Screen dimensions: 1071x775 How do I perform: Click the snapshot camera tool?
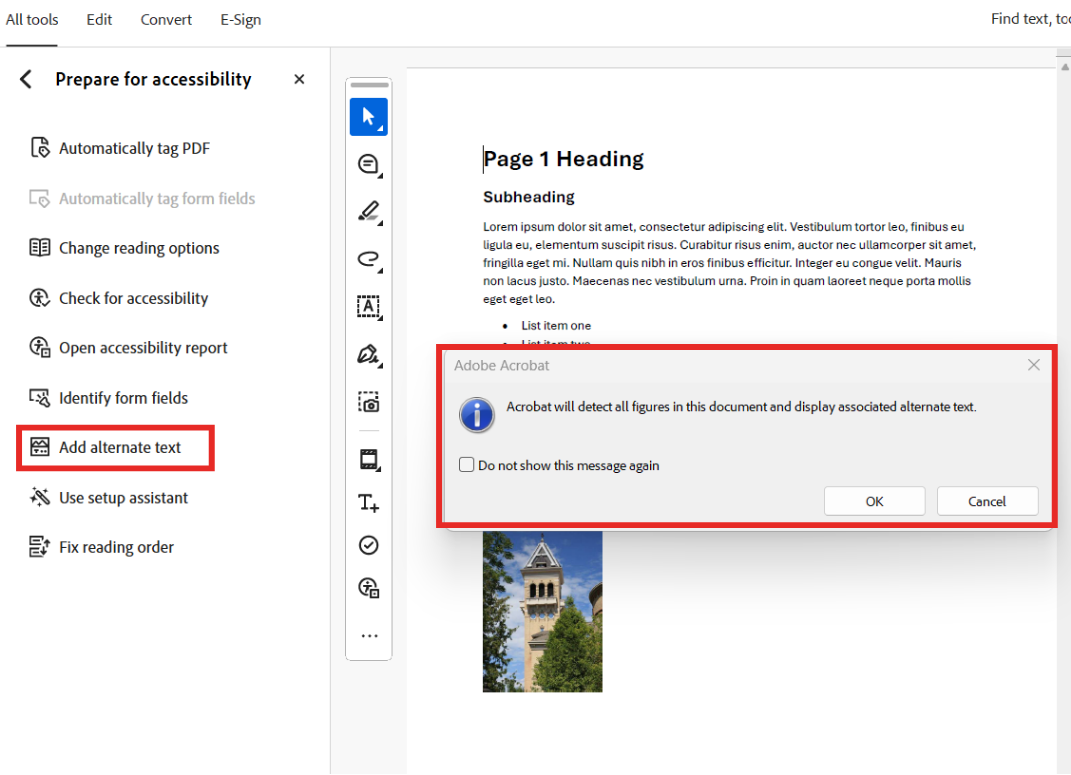tap(369, 401)
